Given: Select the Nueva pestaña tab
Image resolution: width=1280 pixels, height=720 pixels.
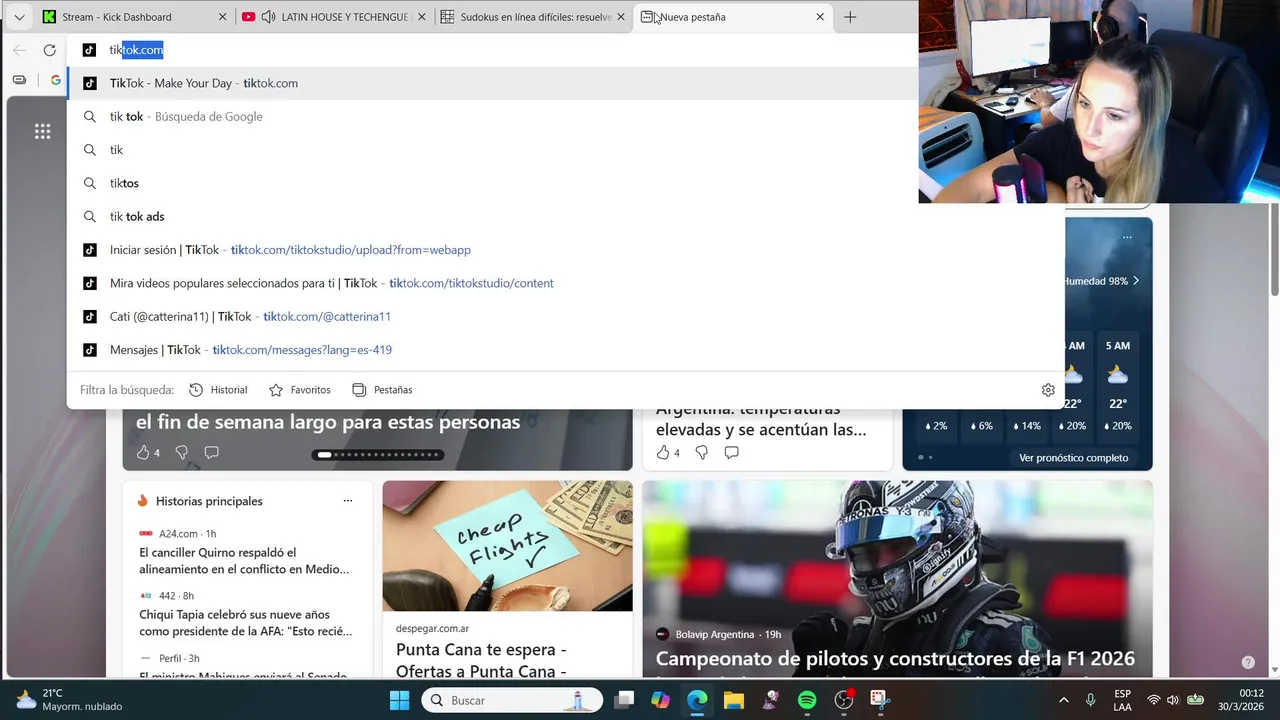Looking at the screenshot, I should [733, 17].
